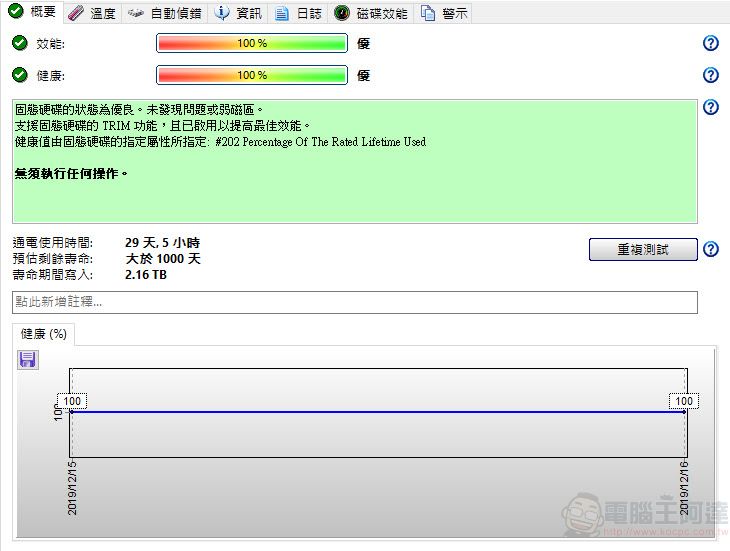Viewport: 730px width, 551px height.
Task: Click the 健康 100% progress bar
Action: (252, 75)
